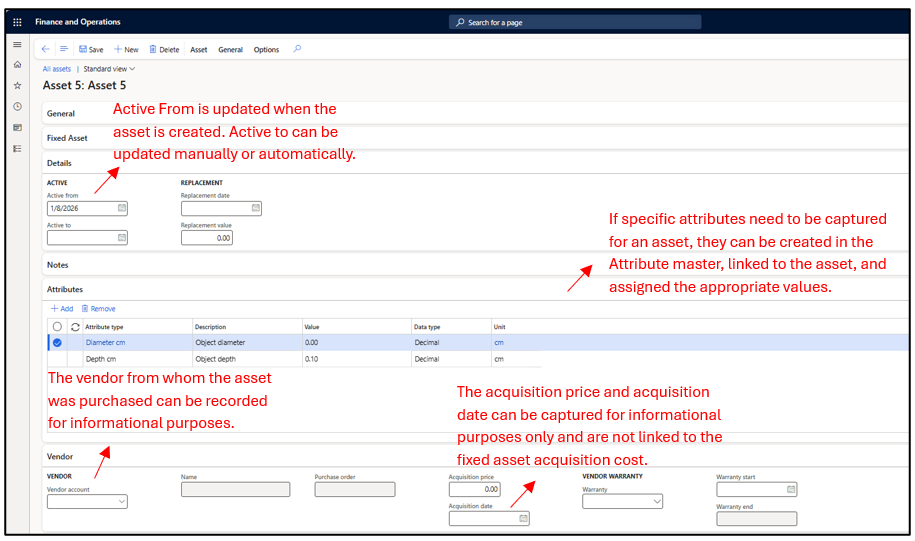The width and height of the screenshot is (915, 541).
Task: Open Active to calendar picker
Action: 122,238
